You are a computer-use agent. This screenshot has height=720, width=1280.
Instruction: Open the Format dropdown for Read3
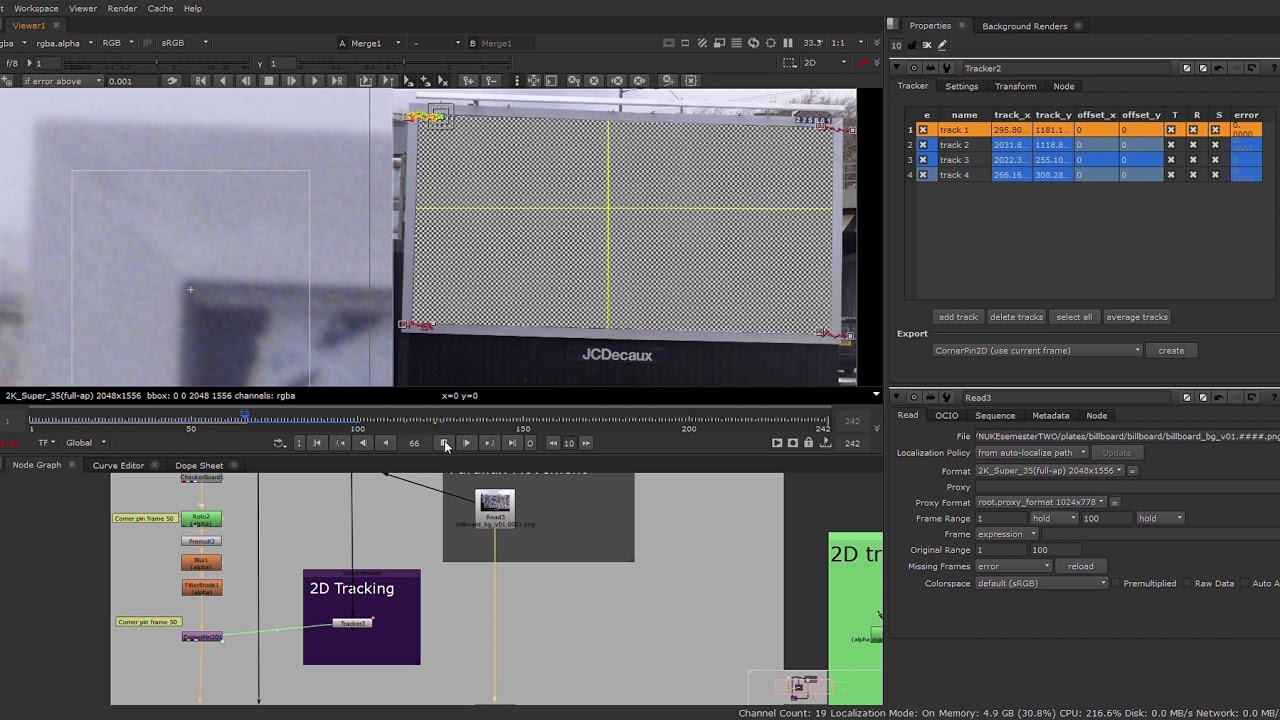click(x=1050, y=471)
